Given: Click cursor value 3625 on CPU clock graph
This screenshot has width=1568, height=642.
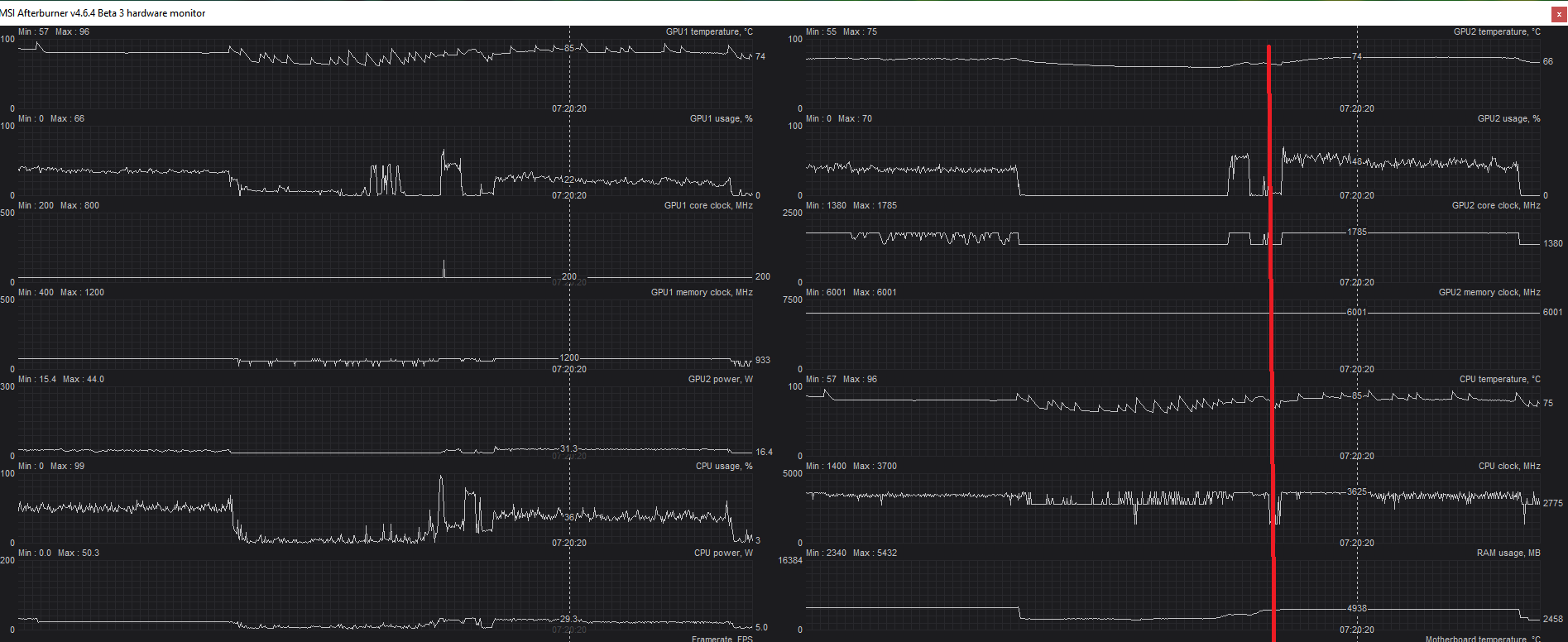Looking at the screenshot, I should [x=1357, y=491].
